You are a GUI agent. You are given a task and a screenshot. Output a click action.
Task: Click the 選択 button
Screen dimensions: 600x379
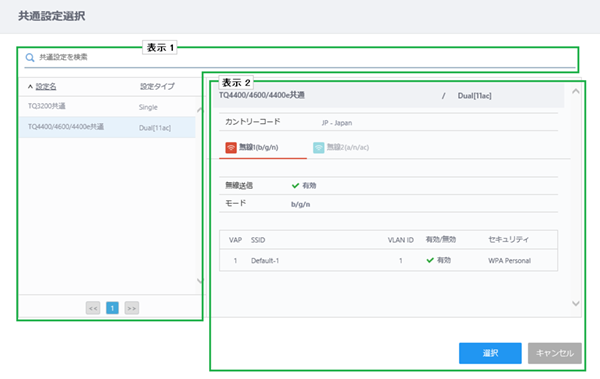(x=490, y=353)
